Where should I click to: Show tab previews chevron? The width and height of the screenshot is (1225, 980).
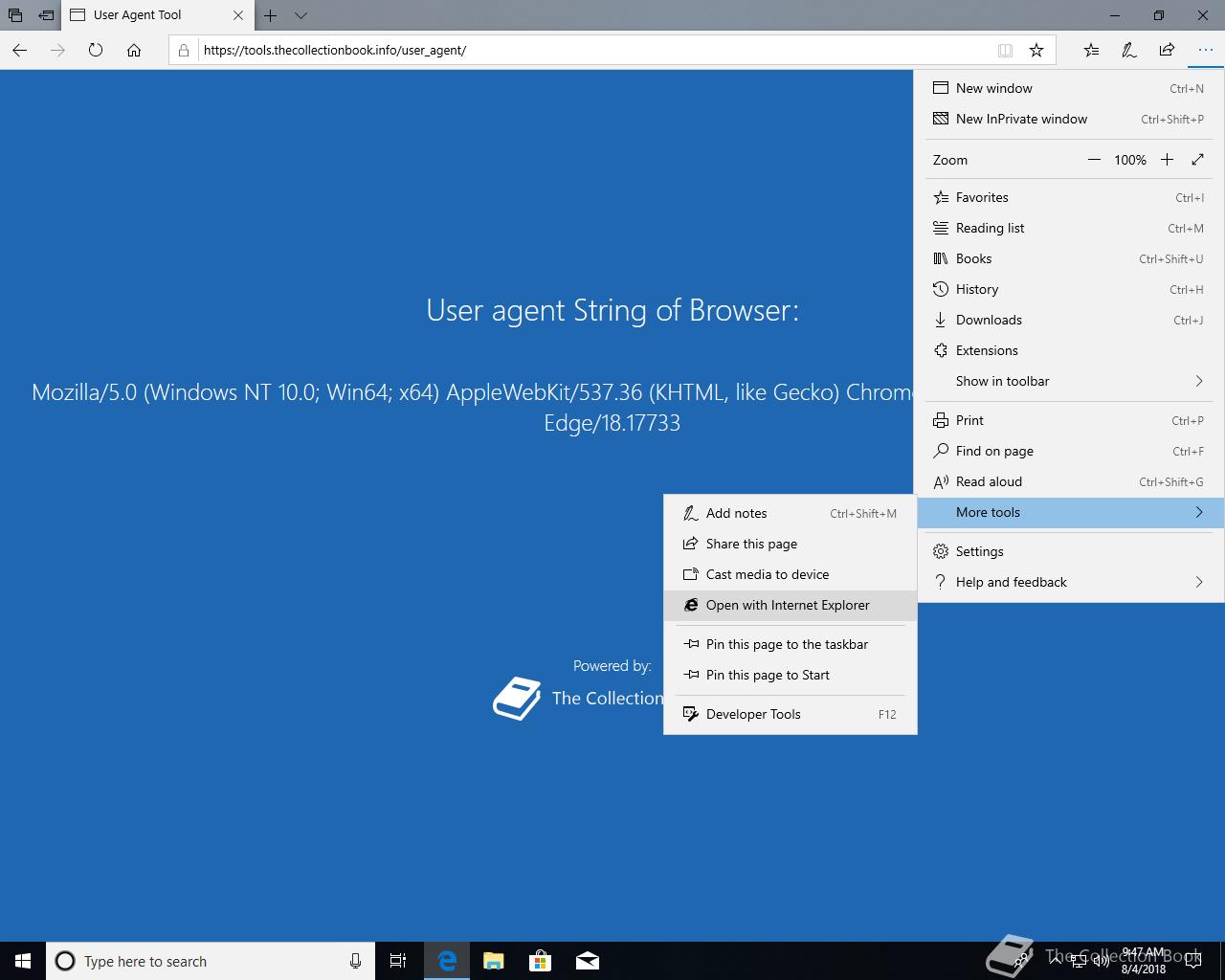(x=301, y=15)
